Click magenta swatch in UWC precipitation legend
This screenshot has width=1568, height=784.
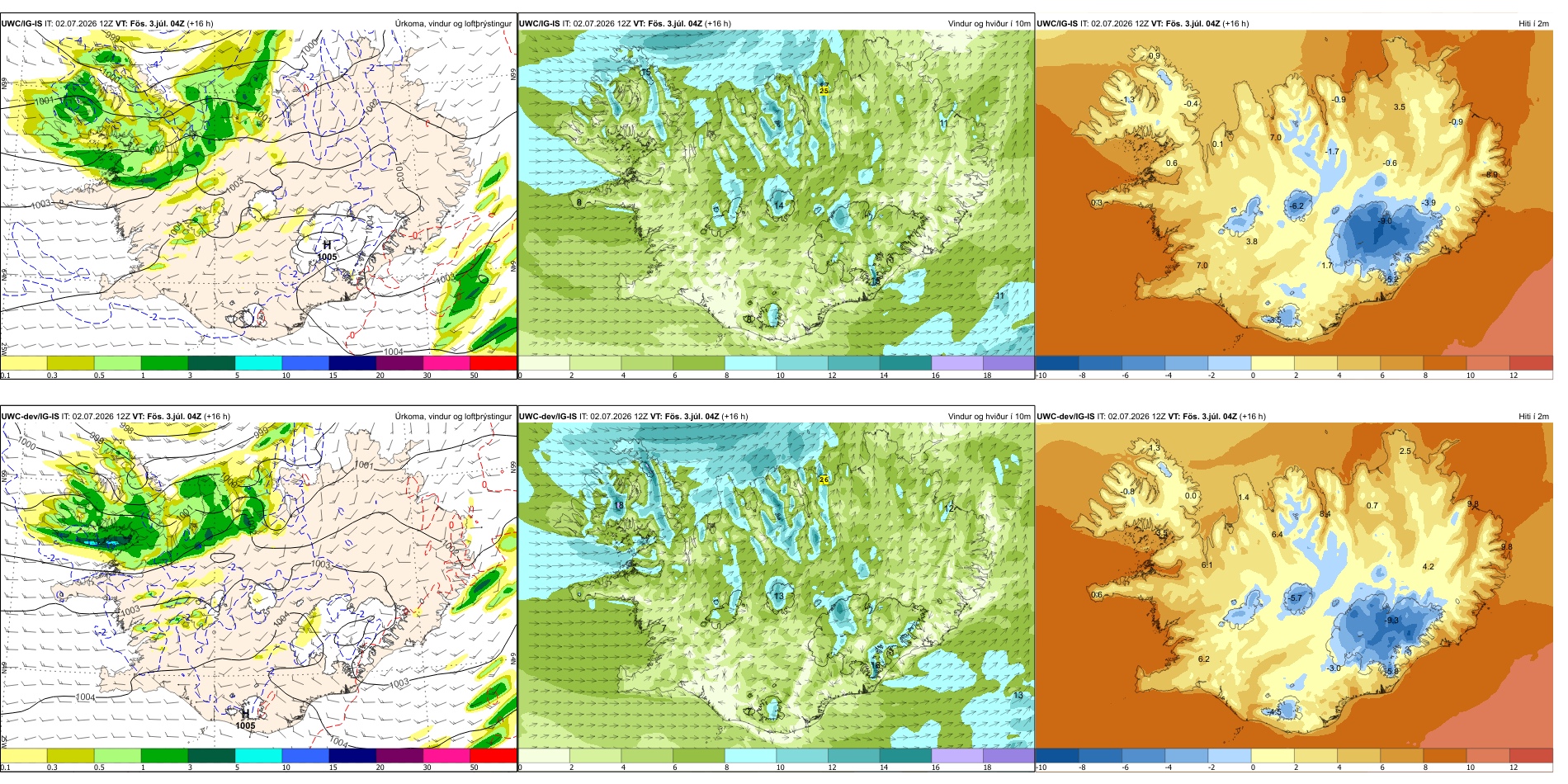(x=446, y=362)
